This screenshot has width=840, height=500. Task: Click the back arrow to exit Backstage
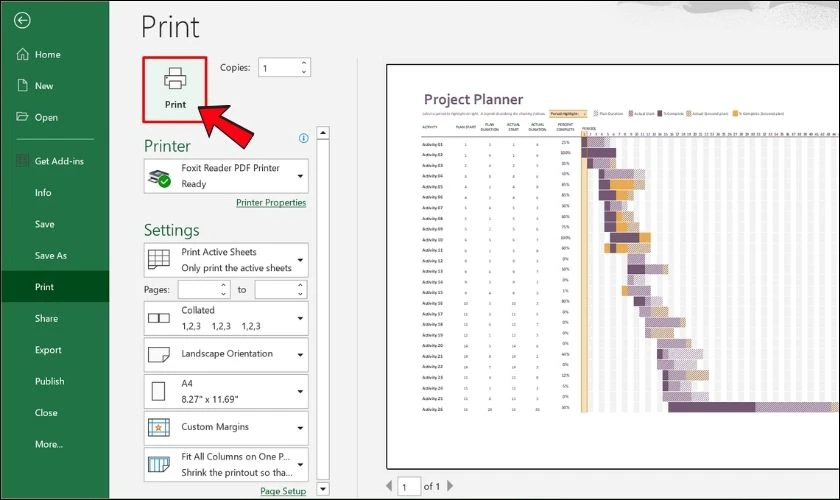point(23,20)
